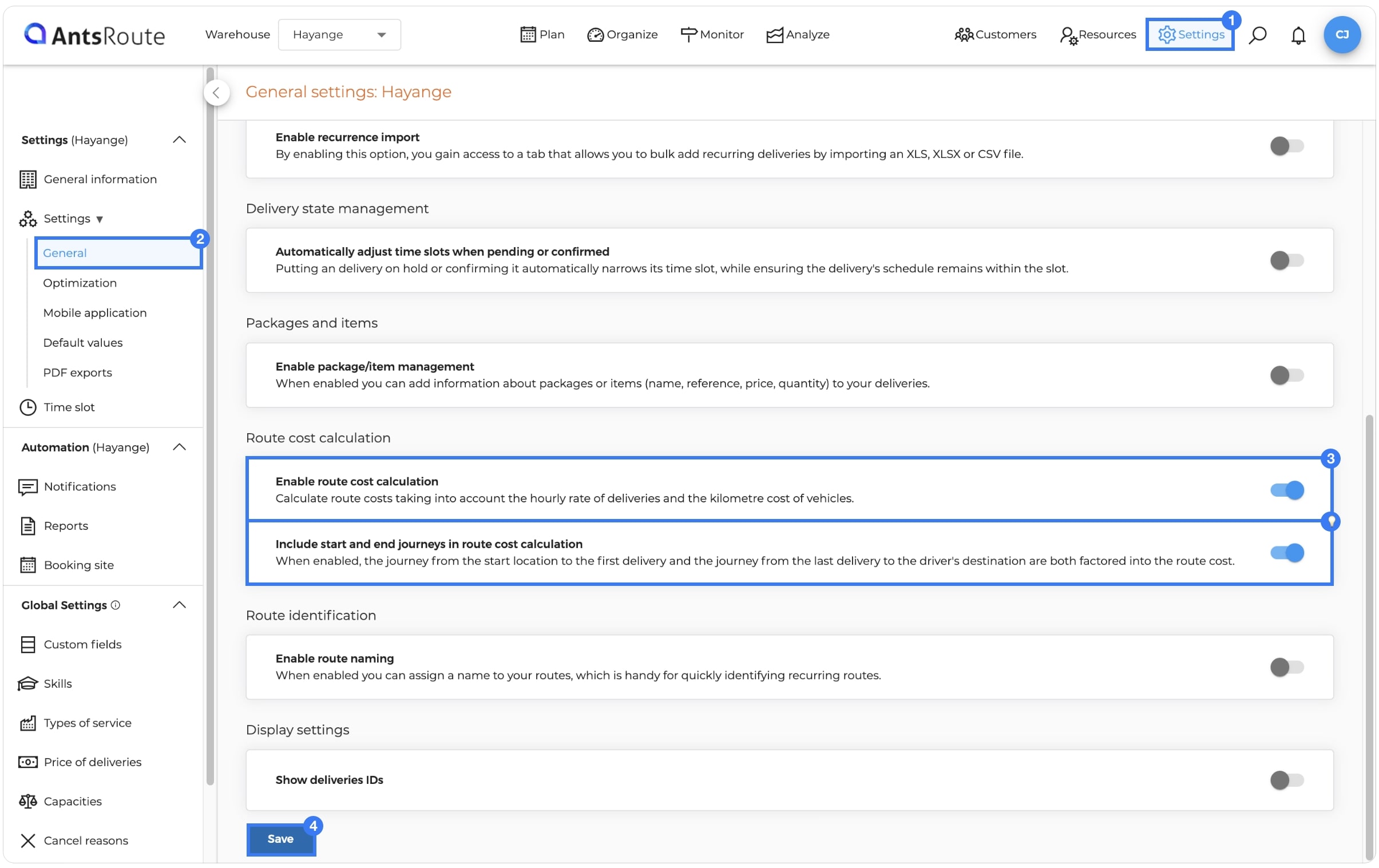Image resolution: width=1379 pixels, height=868 pixels.
Task: Open the Customers menu
Action: 995,35
